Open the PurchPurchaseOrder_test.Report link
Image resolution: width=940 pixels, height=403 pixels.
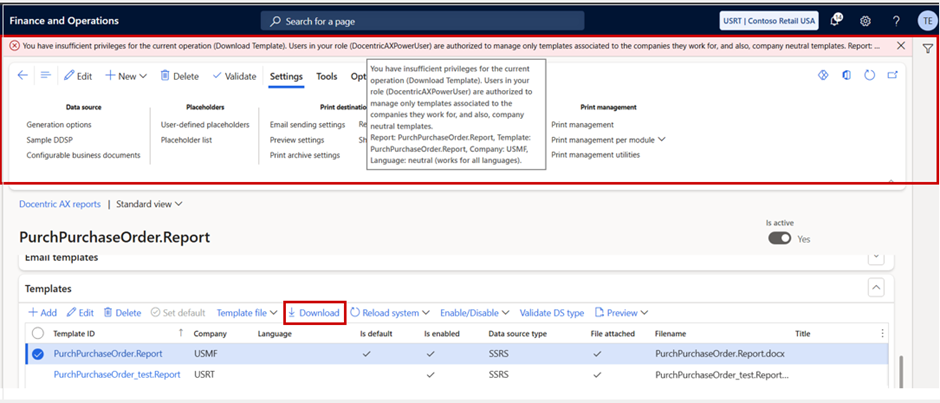[117, 375]
